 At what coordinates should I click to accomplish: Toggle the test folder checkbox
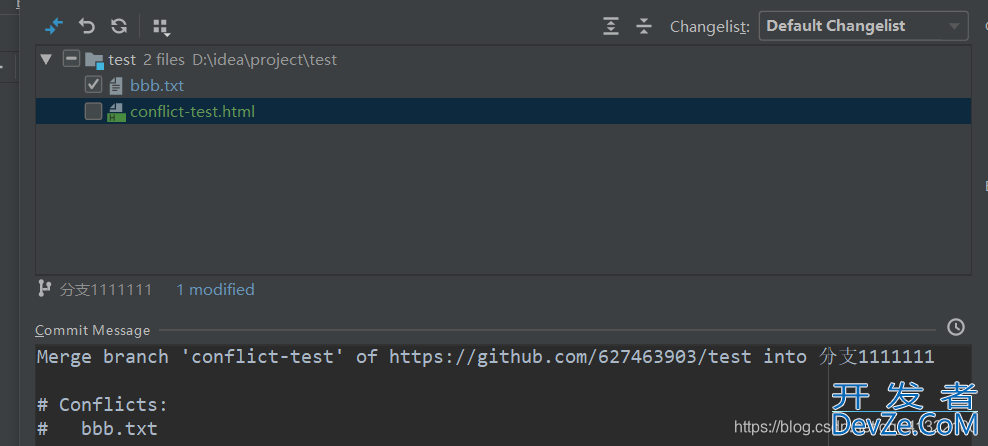pyautogui.click(x=72, y=59)
